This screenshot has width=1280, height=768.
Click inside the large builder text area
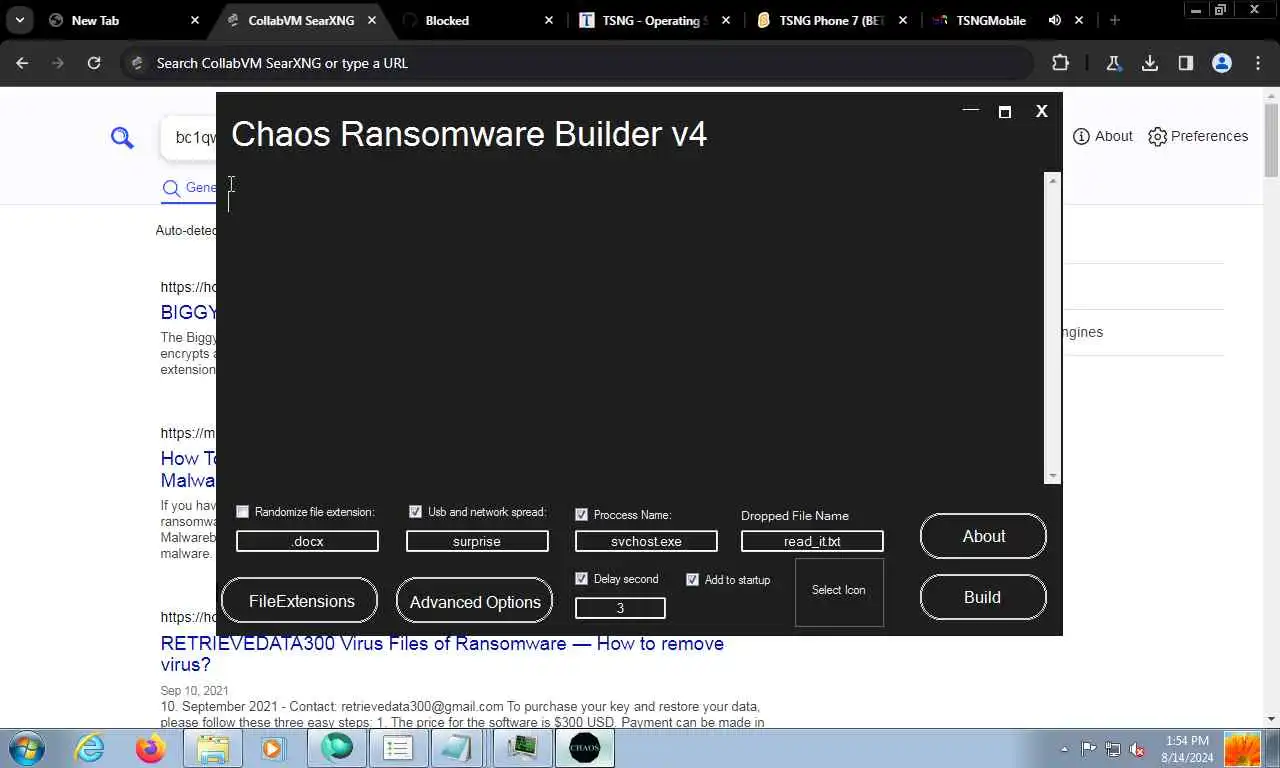tap(635, 328)
